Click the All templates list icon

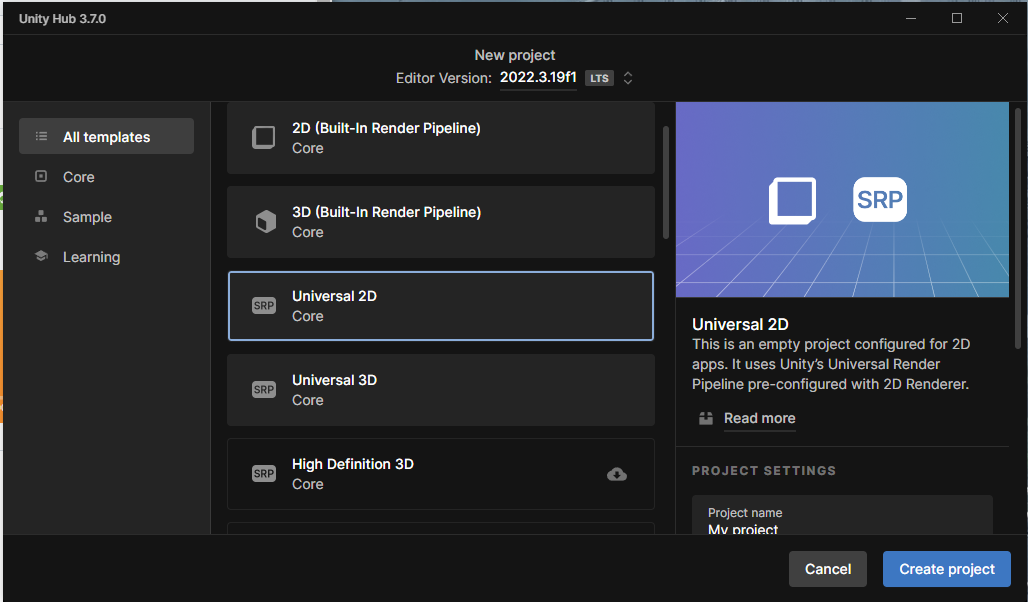tap(41, 136)
